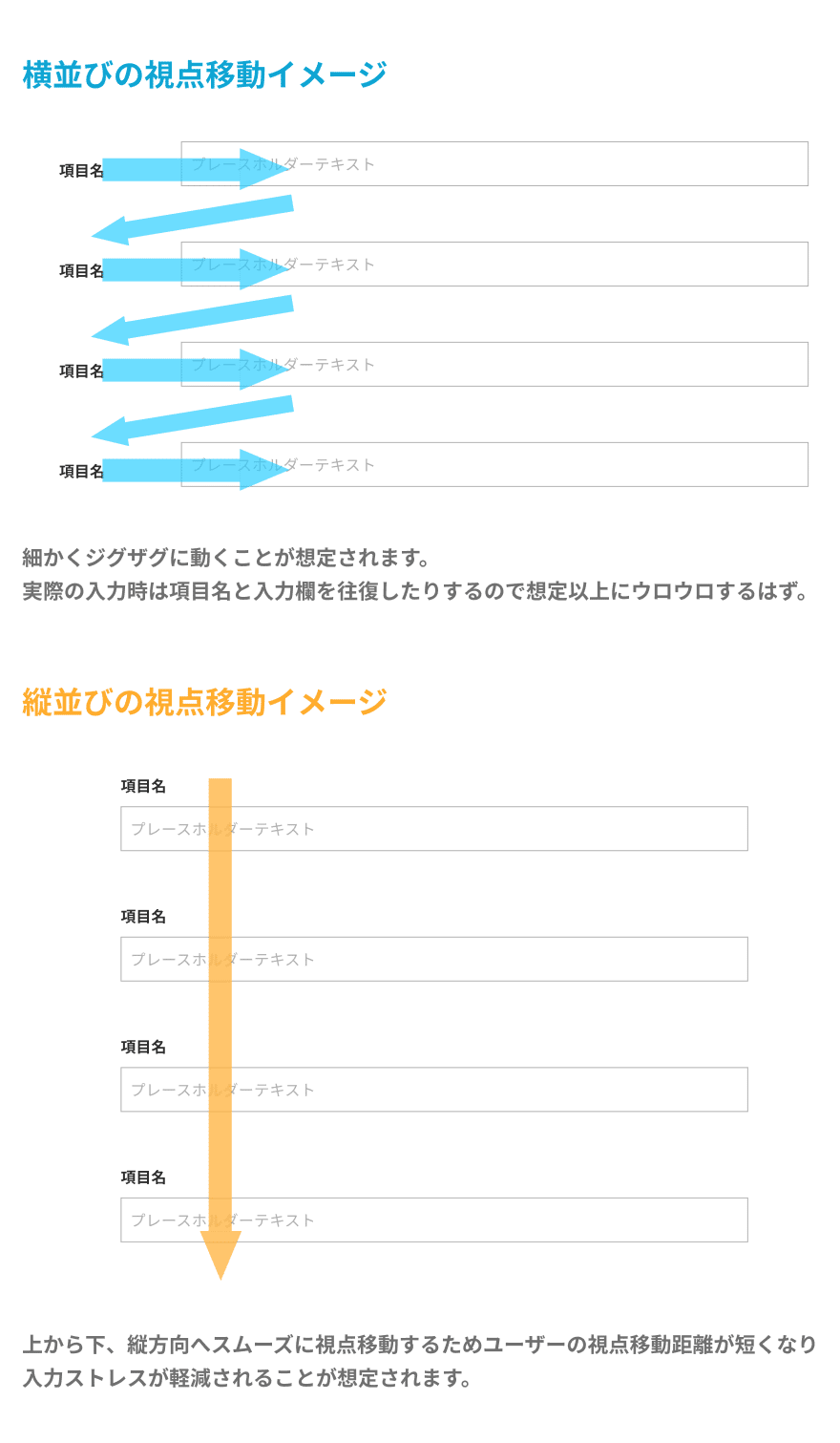The width and height of the screenshot is (840, 1443).
Task: Click the text 細かくジグザグに動くことが想定されます
Action: 225,558
